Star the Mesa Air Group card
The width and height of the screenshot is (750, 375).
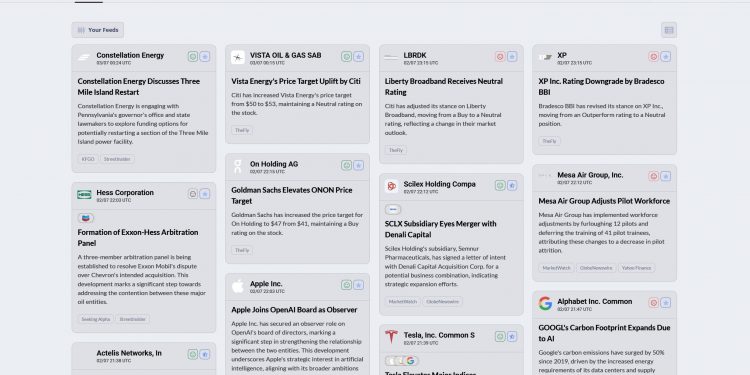666,176
